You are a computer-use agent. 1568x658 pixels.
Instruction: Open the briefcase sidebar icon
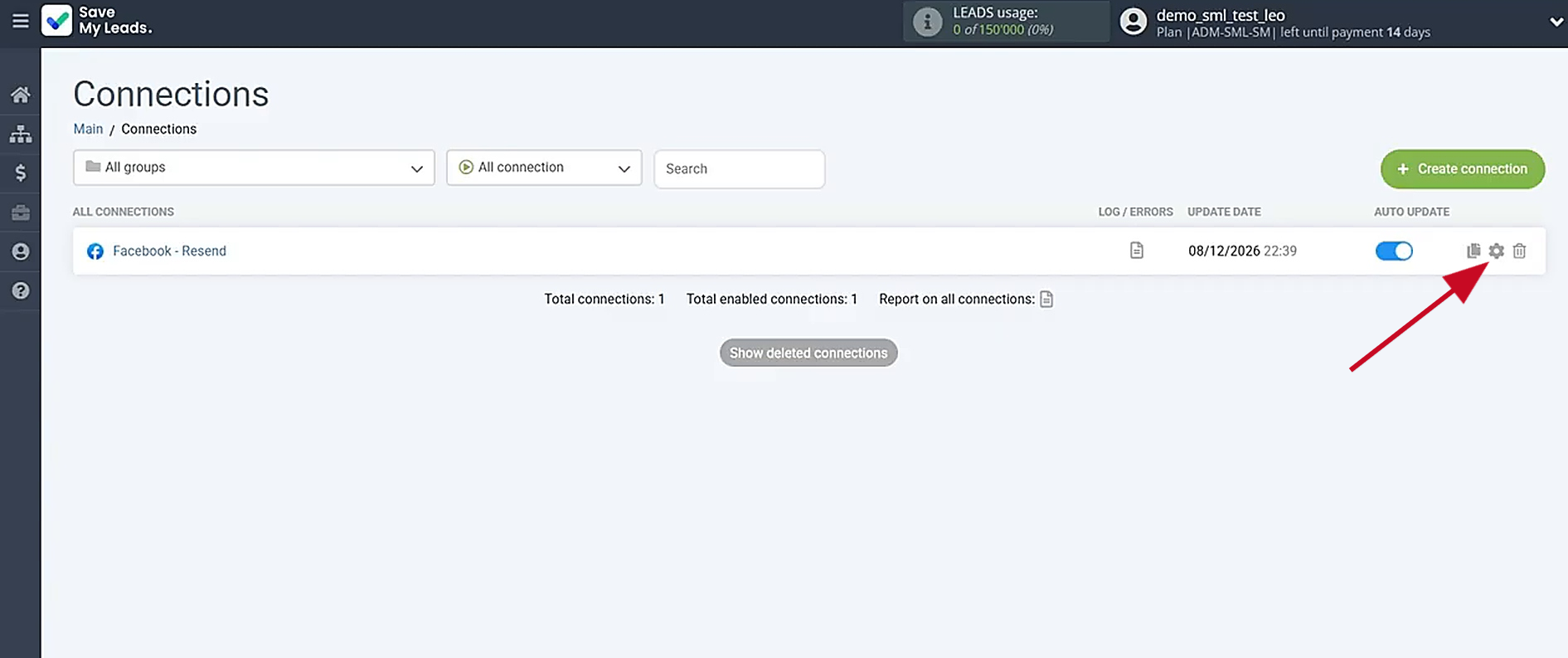click(21, 212)
